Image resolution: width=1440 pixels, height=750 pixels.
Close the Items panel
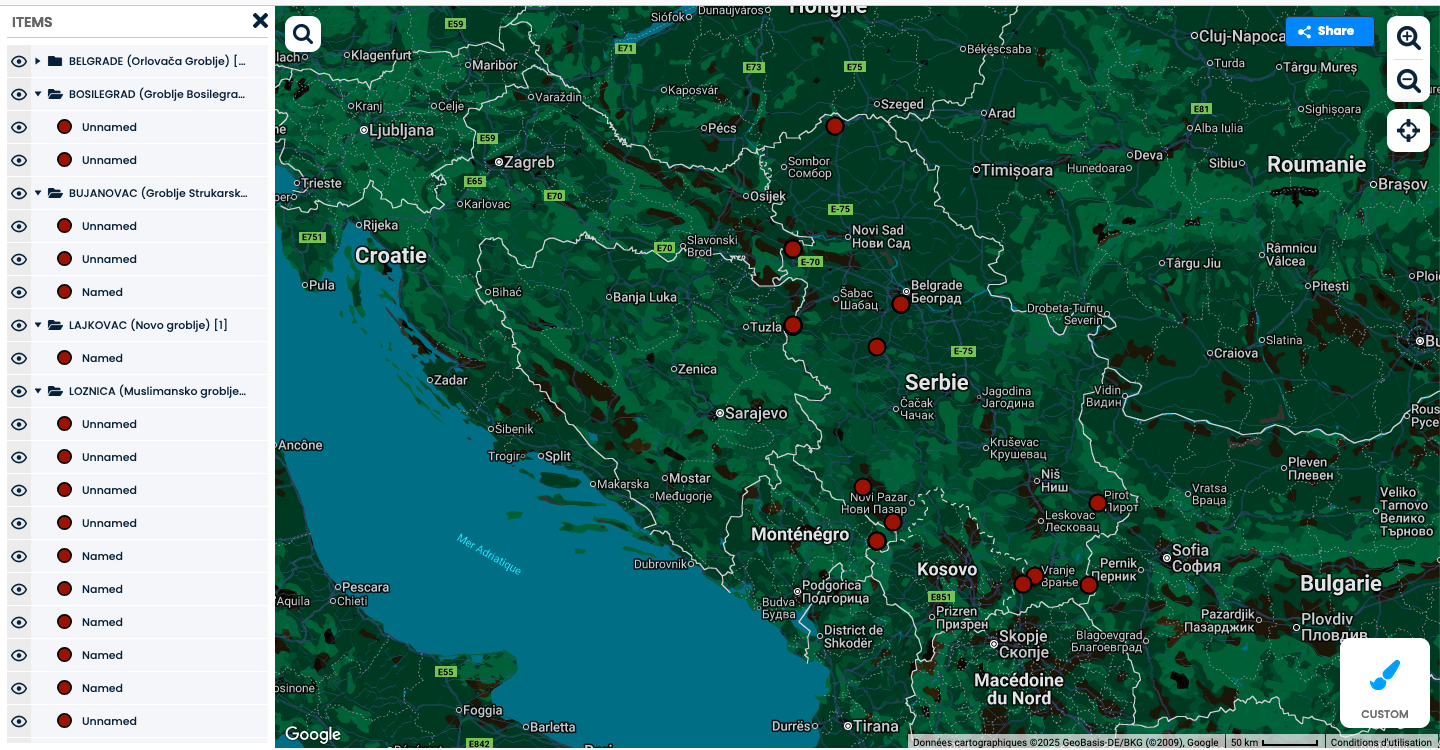coord(260,20)
